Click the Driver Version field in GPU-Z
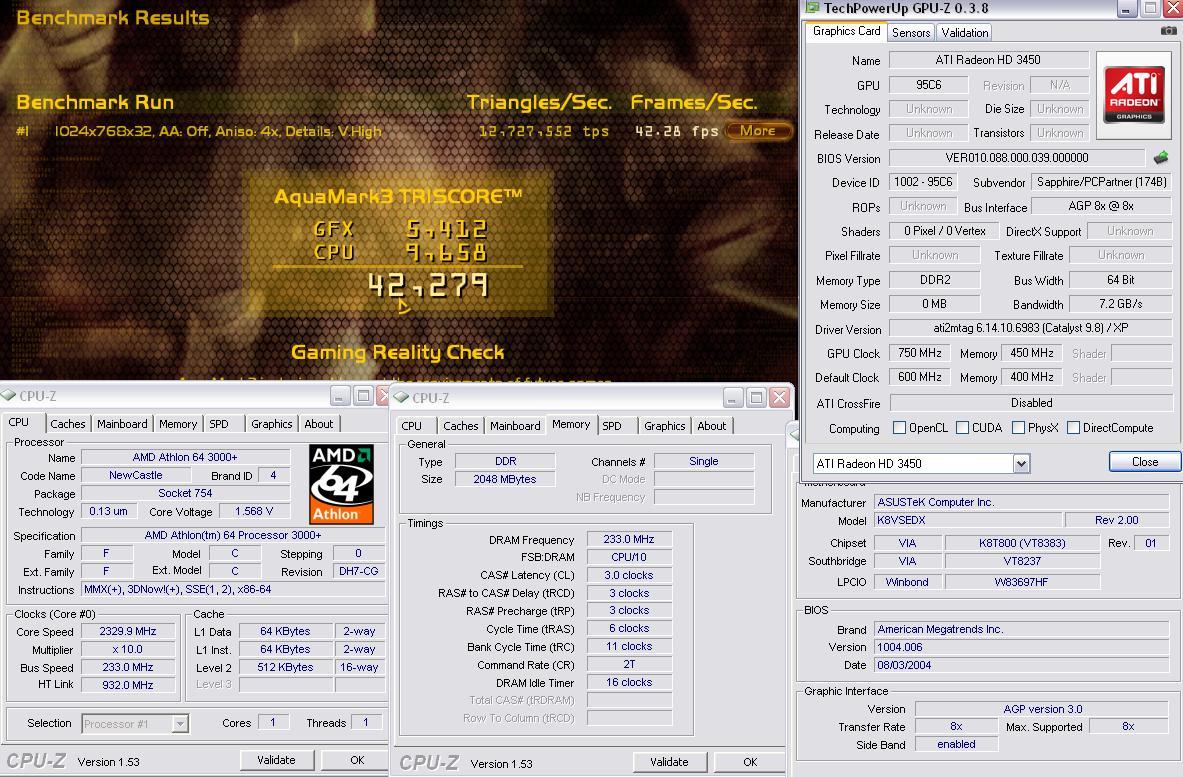This screenshot has height=777, width=1183. (1030, 328)
